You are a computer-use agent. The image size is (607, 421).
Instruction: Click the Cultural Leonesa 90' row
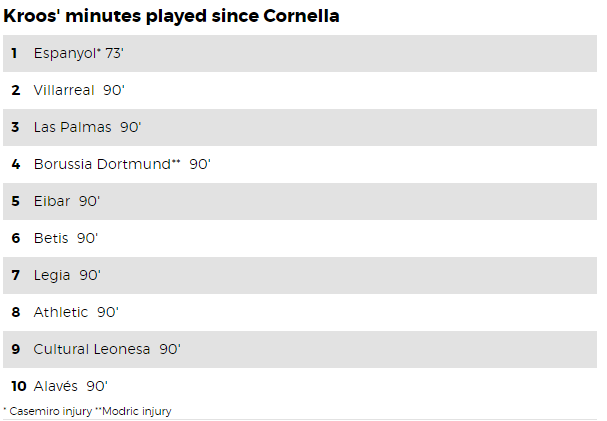[x=300, y=349]
